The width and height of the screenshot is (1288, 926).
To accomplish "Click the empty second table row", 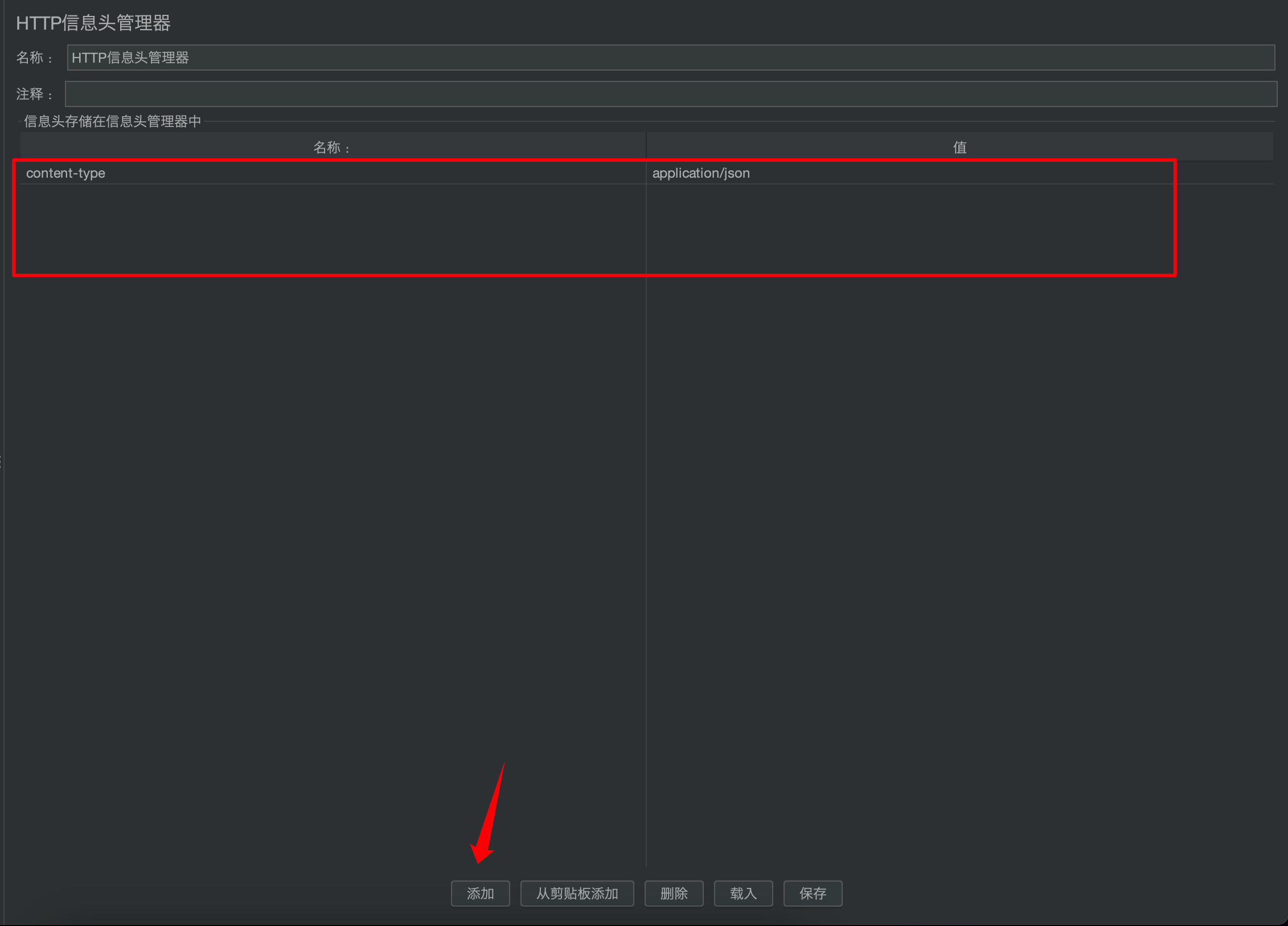I will (x=333, y=196).
